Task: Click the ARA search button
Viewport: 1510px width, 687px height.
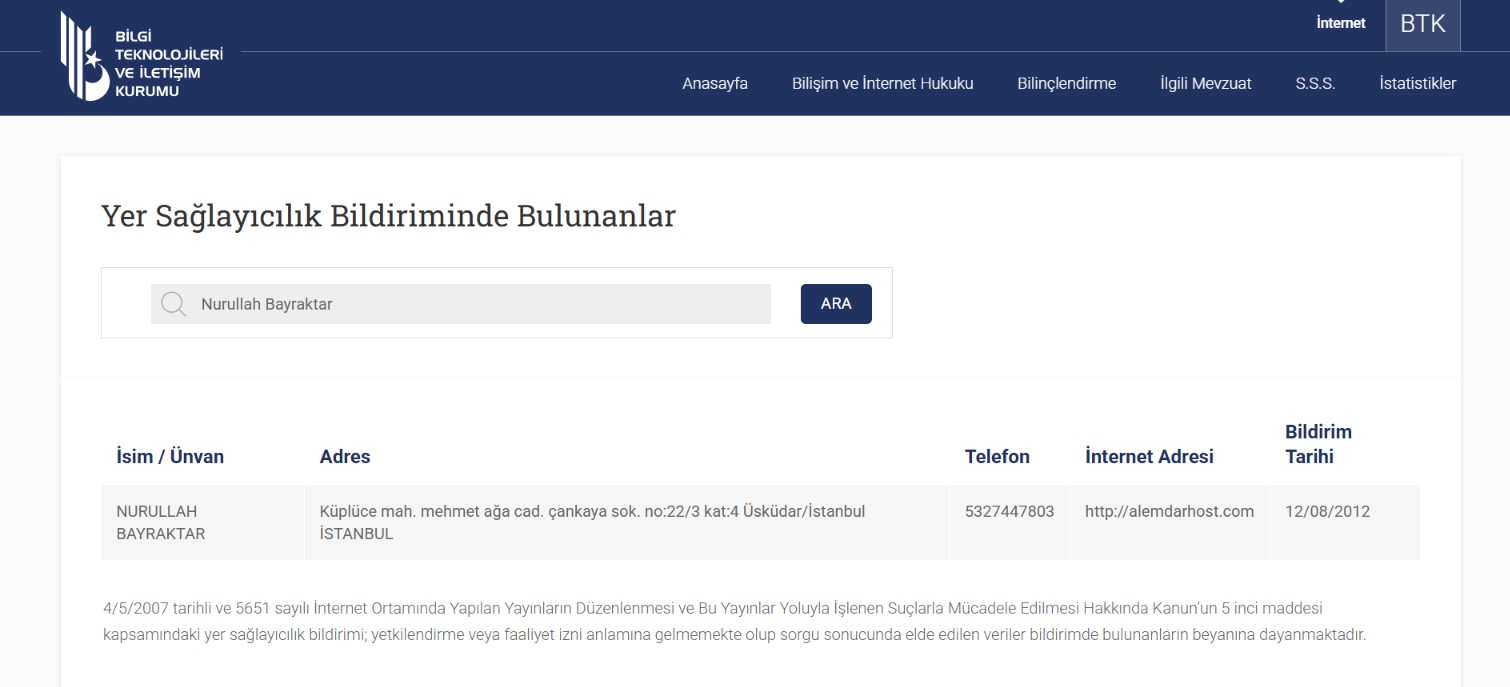Action: coord(836,304)
